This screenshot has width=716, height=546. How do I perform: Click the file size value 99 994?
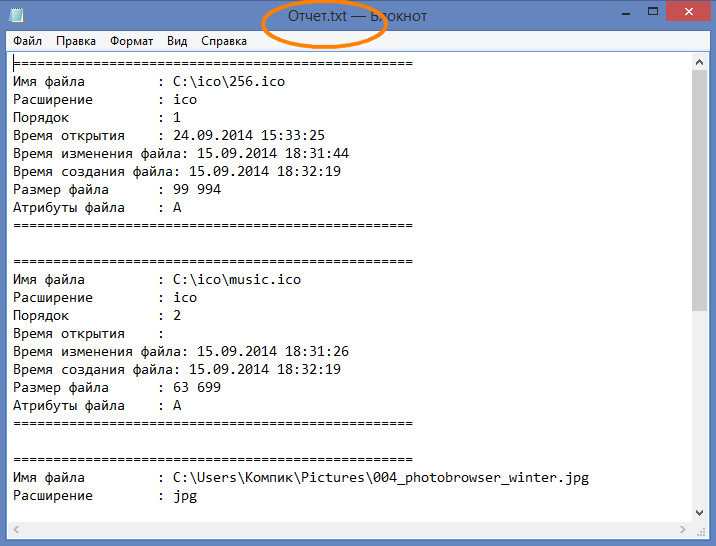click(197, 190)
